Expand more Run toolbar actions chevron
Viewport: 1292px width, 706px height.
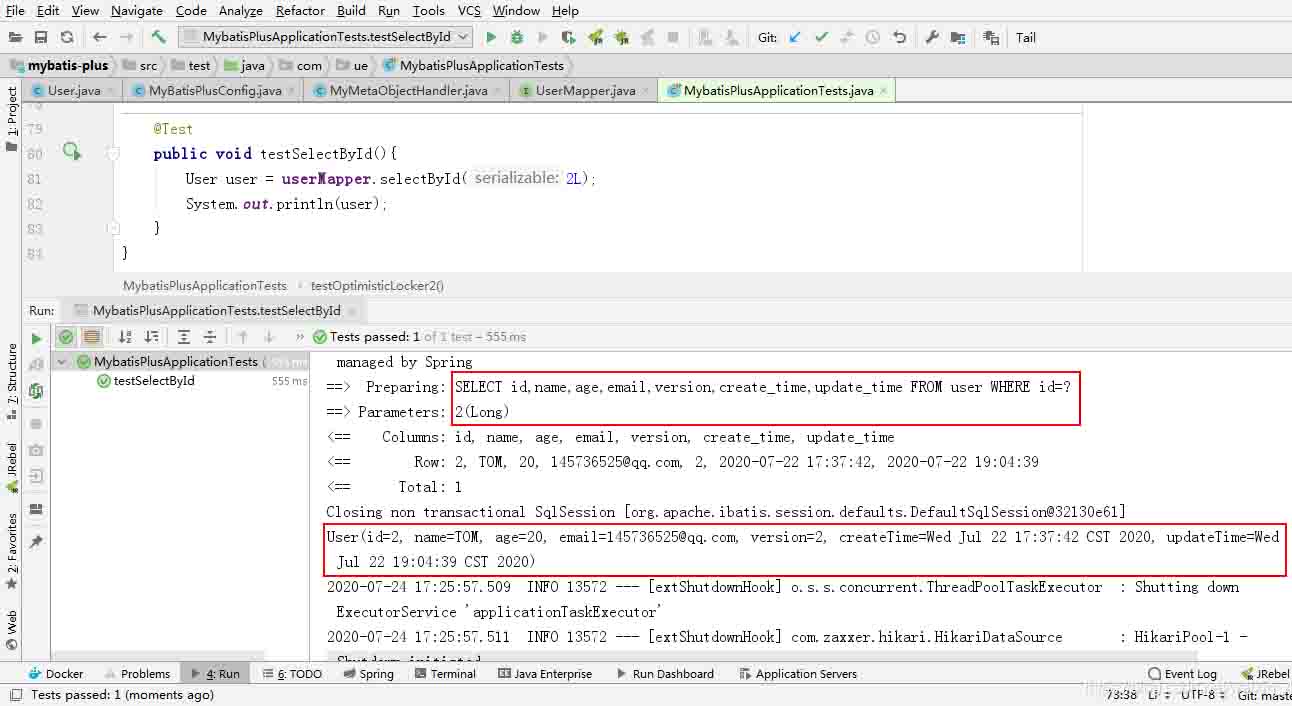pos(300,337)
